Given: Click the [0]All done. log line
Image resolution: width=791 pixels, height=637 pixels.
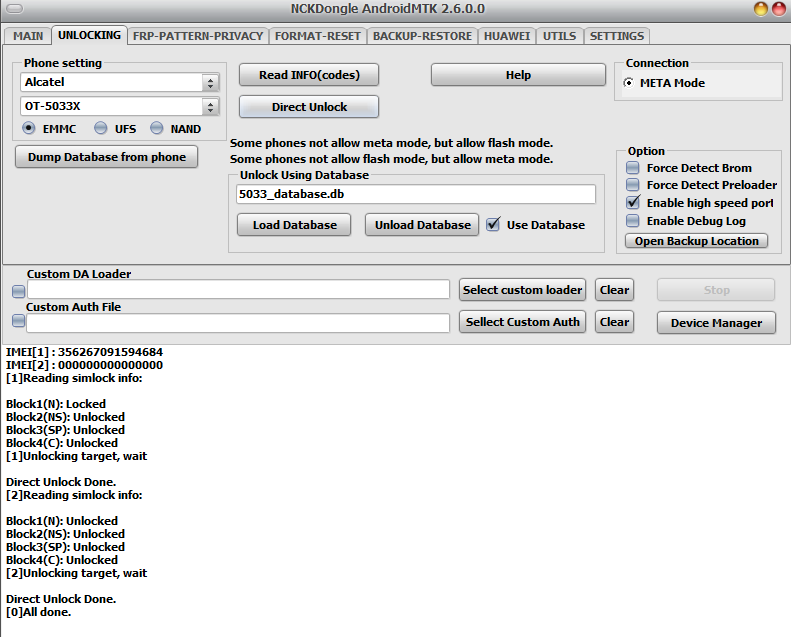Looking at the screenshot, I should 38,612.
